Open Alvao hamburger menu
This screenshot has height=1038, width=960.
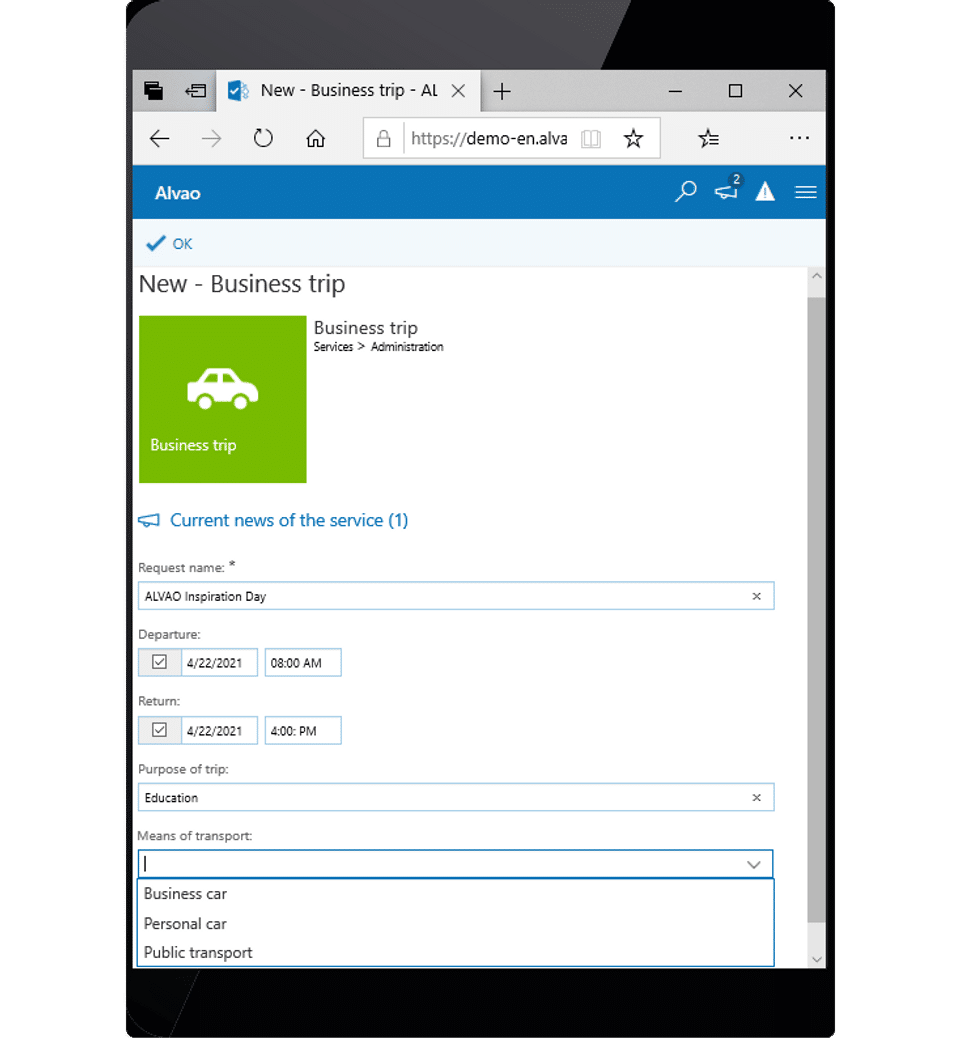click(805, 192)
